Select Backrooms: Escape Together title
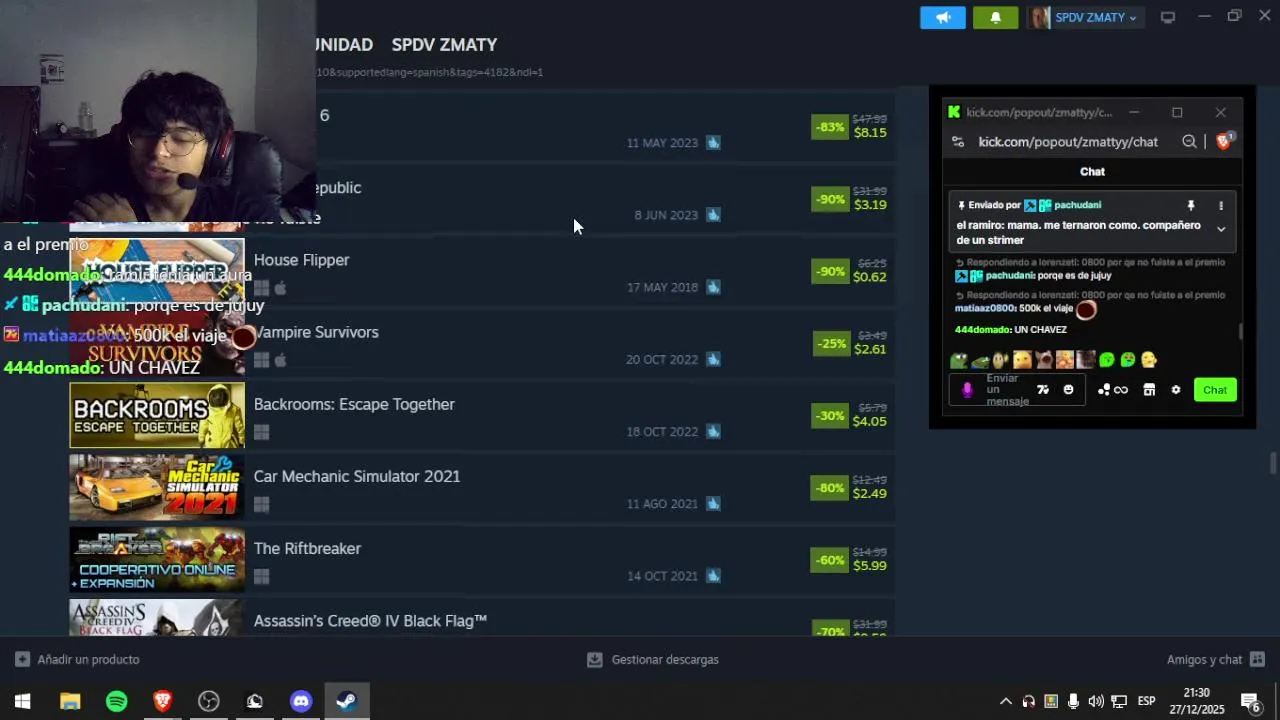 pos(354,404)
